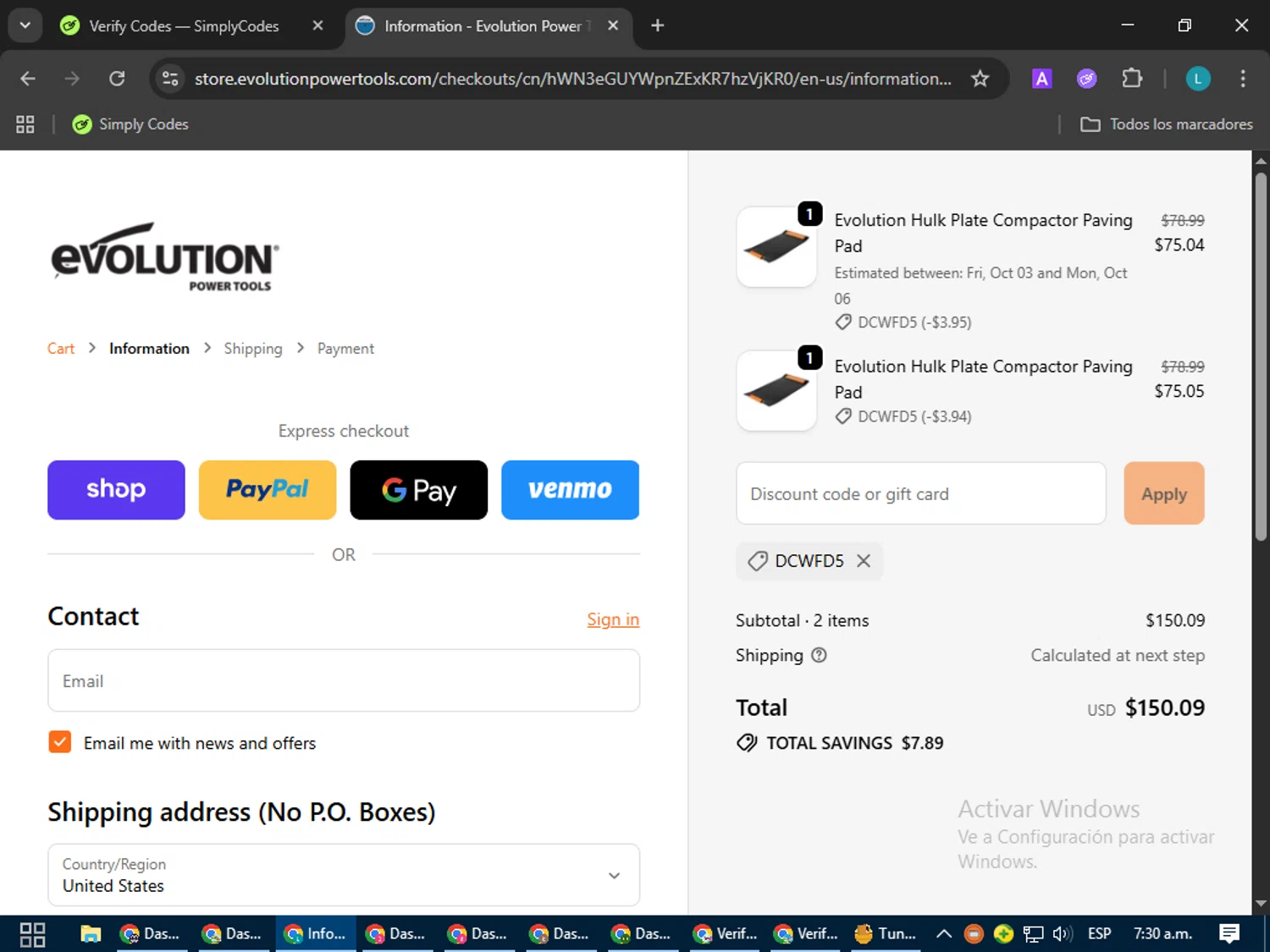Viewport: 1270px width, 952px height.
Task: Open the profile avatar L
Action: [1197, 79]
